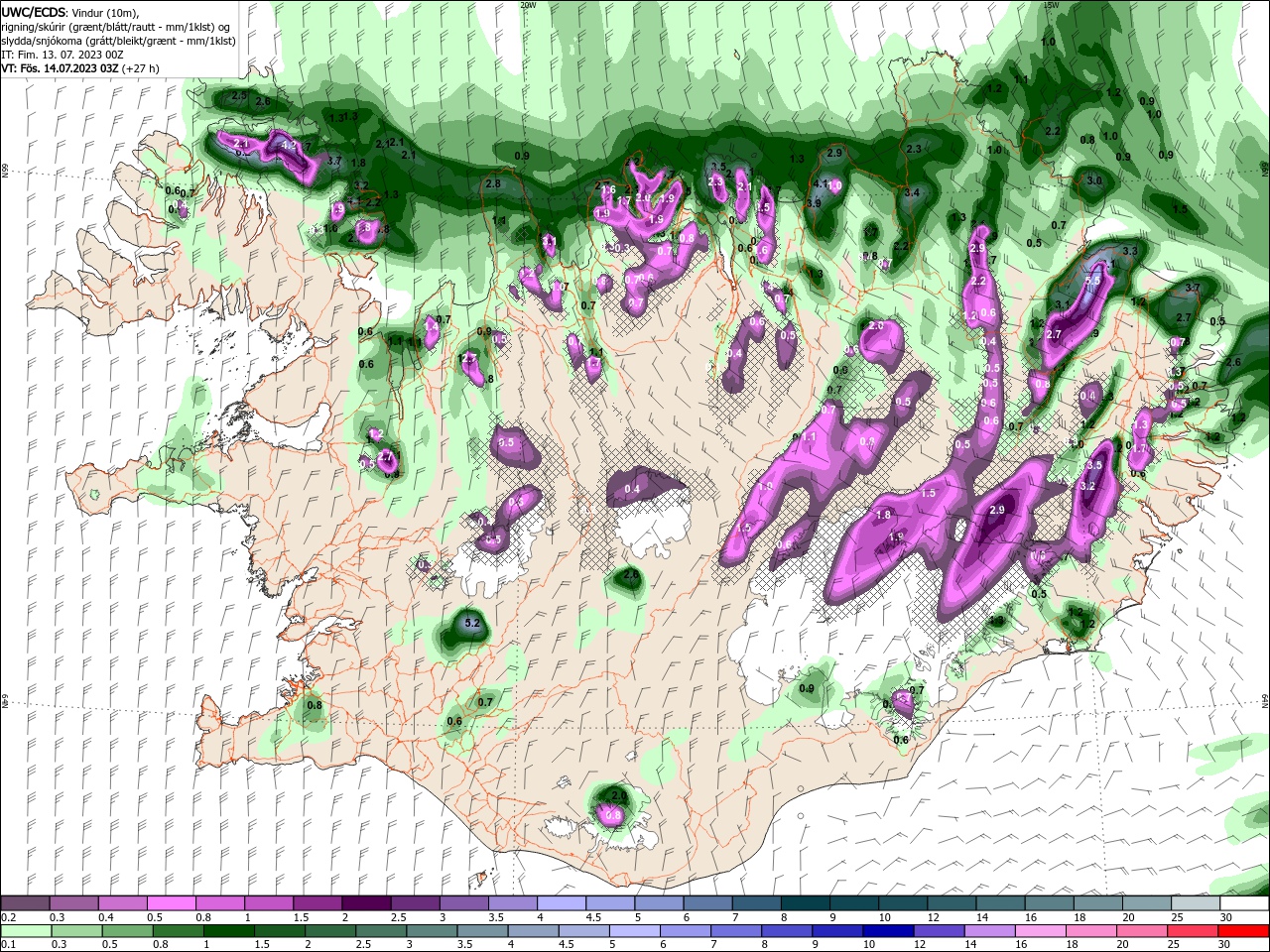Click the purple 12 mm rain-scale swatch
This screenshot has height=952, width=1270.
point(939,931)
